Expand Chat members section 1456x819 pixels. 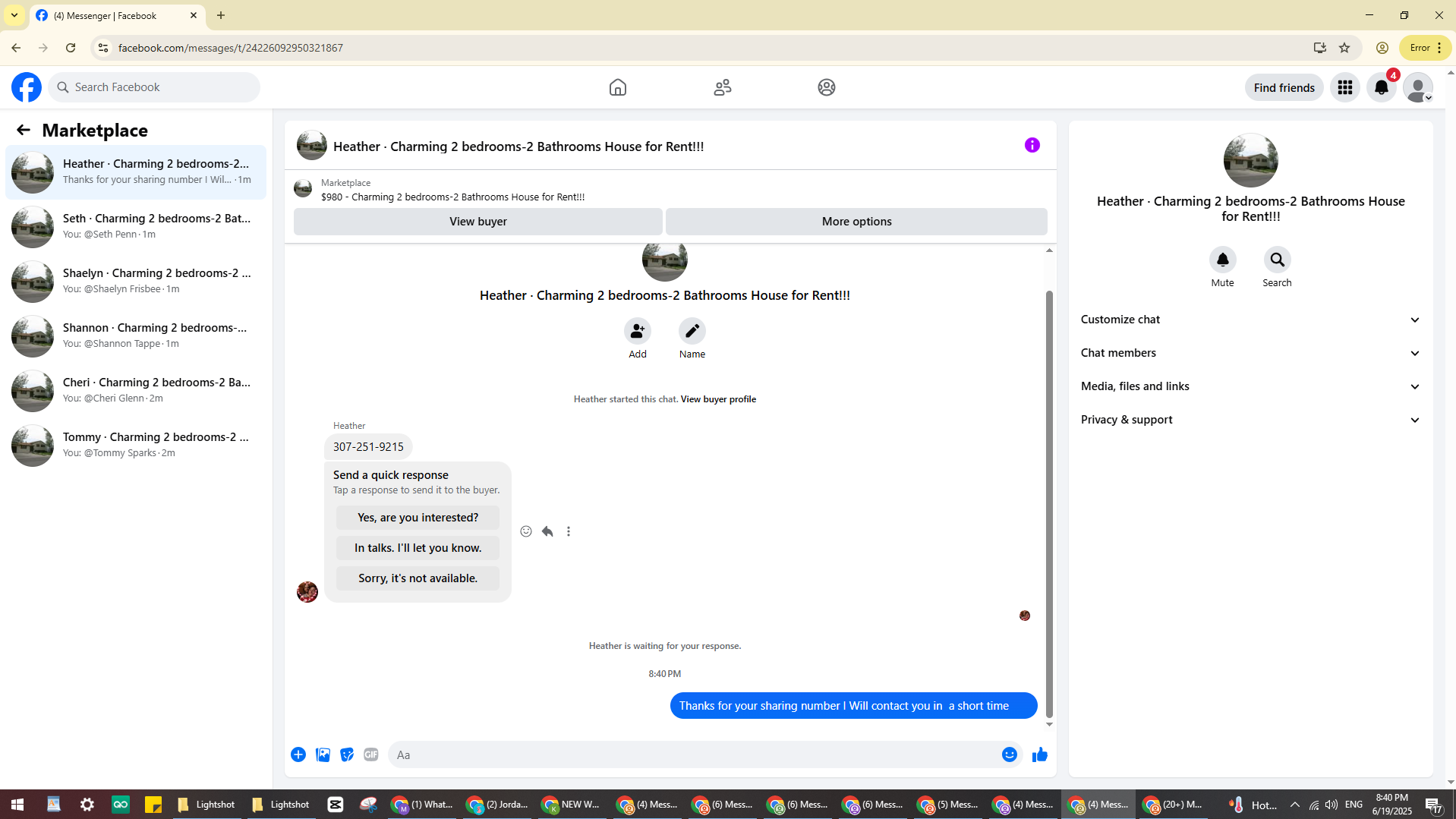1250,353
